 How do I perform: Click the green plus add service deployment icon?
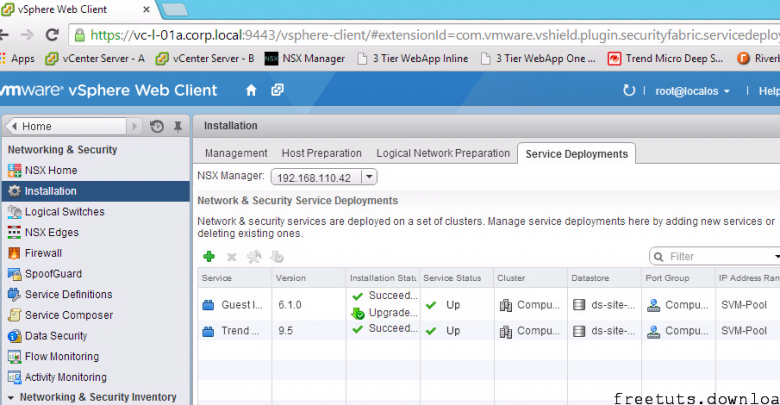(x=209, y=257)
